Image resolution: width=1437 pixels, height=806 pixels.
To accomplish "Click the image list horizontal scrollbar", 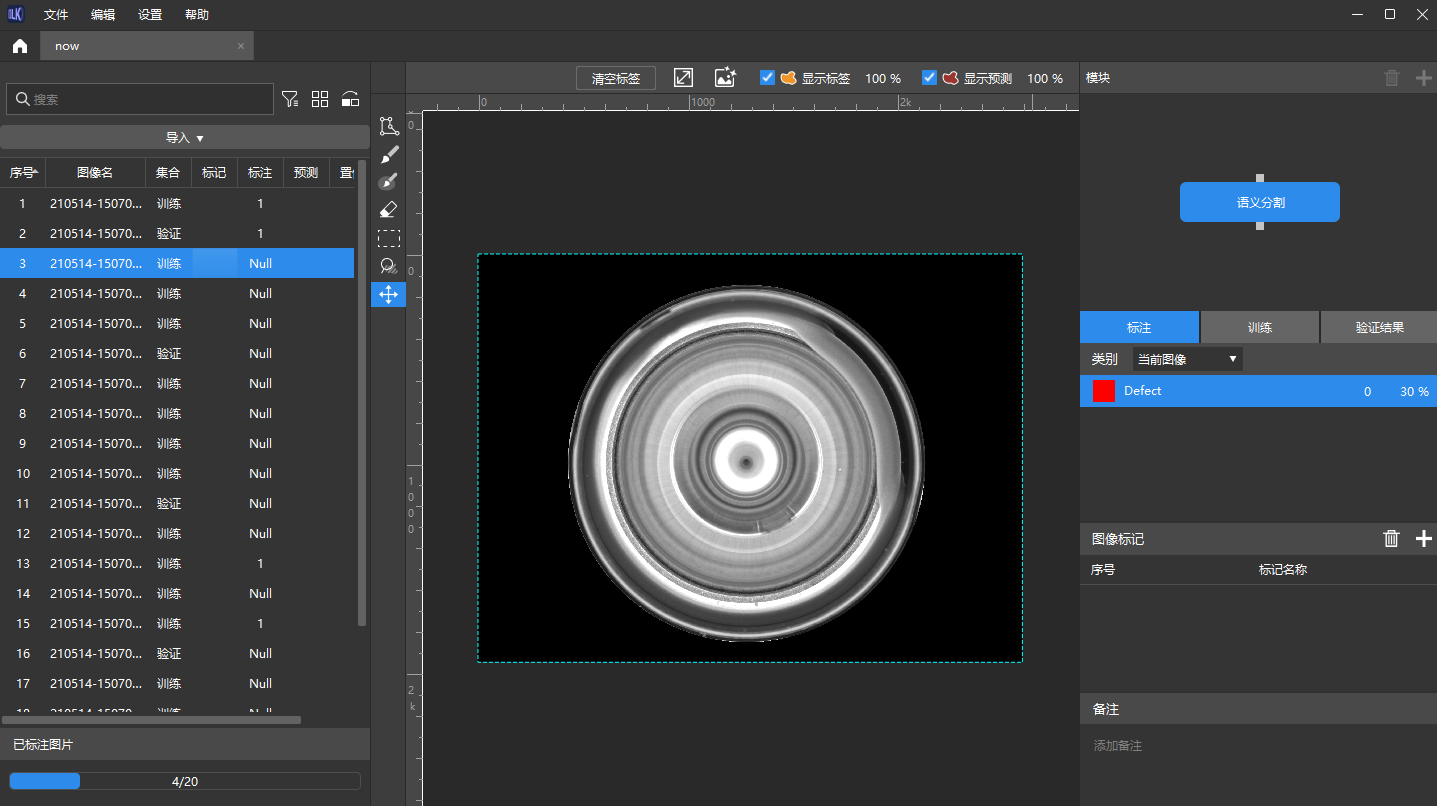I will (x=151, y=719).
